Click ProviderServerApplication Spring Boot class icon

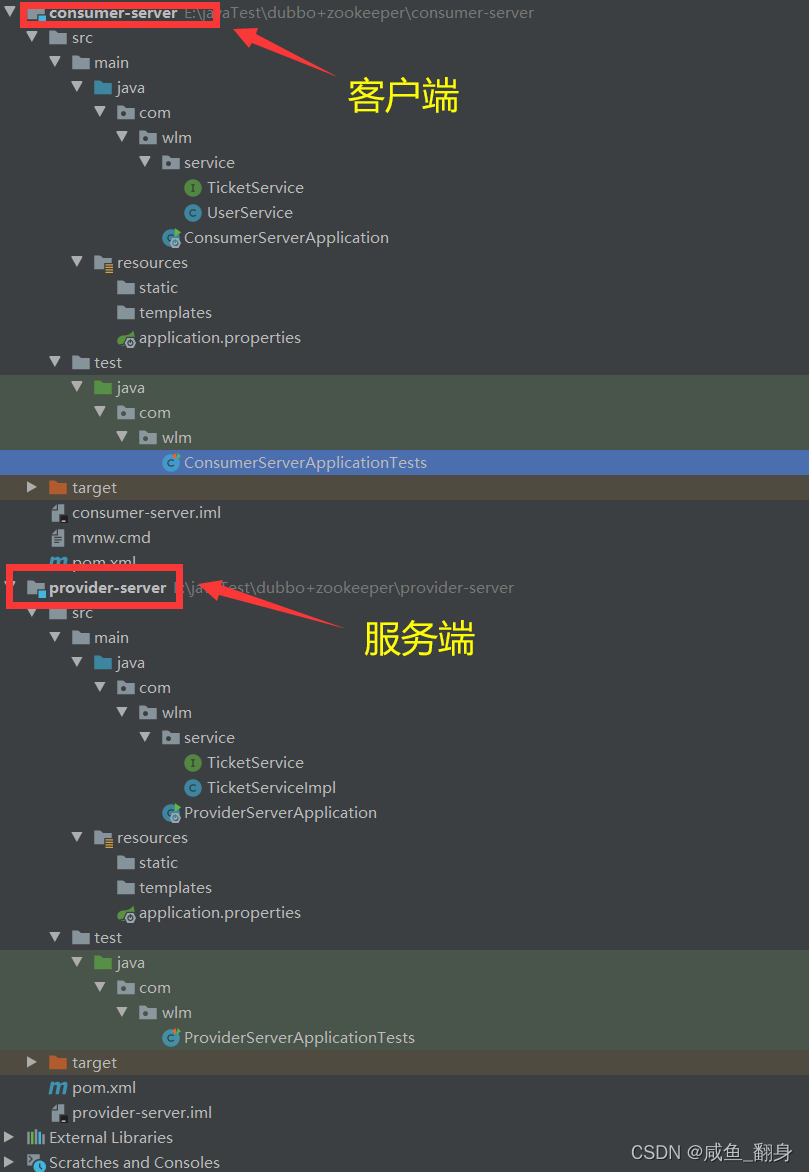[171, 812]
